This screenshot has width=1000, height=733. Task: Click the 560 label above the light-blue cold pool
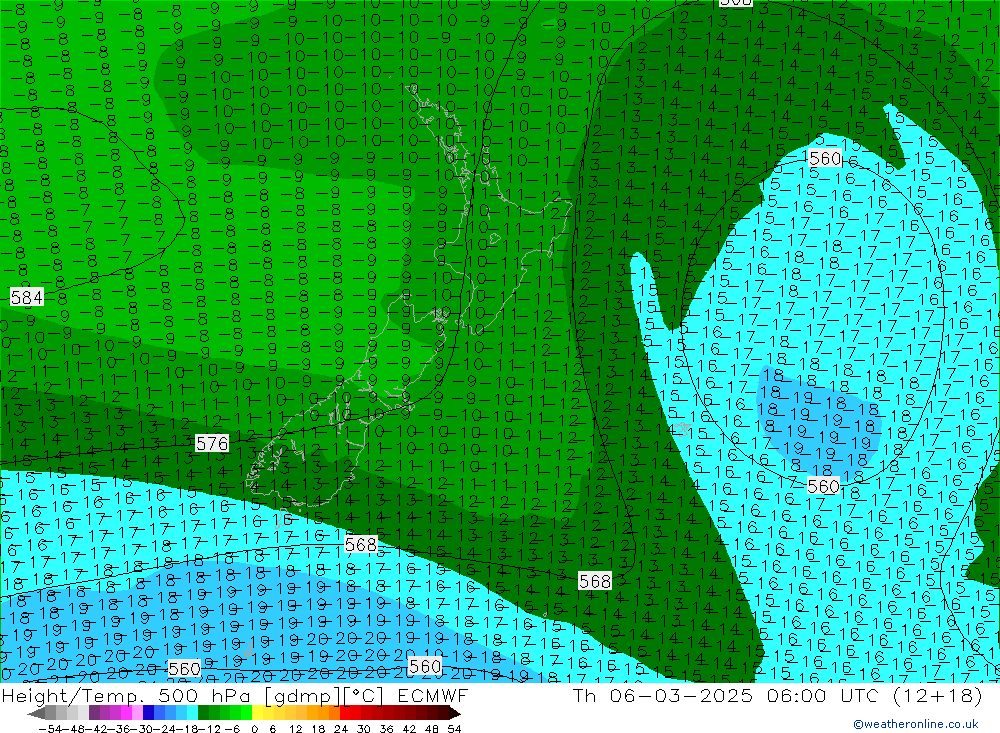(824, 159)
